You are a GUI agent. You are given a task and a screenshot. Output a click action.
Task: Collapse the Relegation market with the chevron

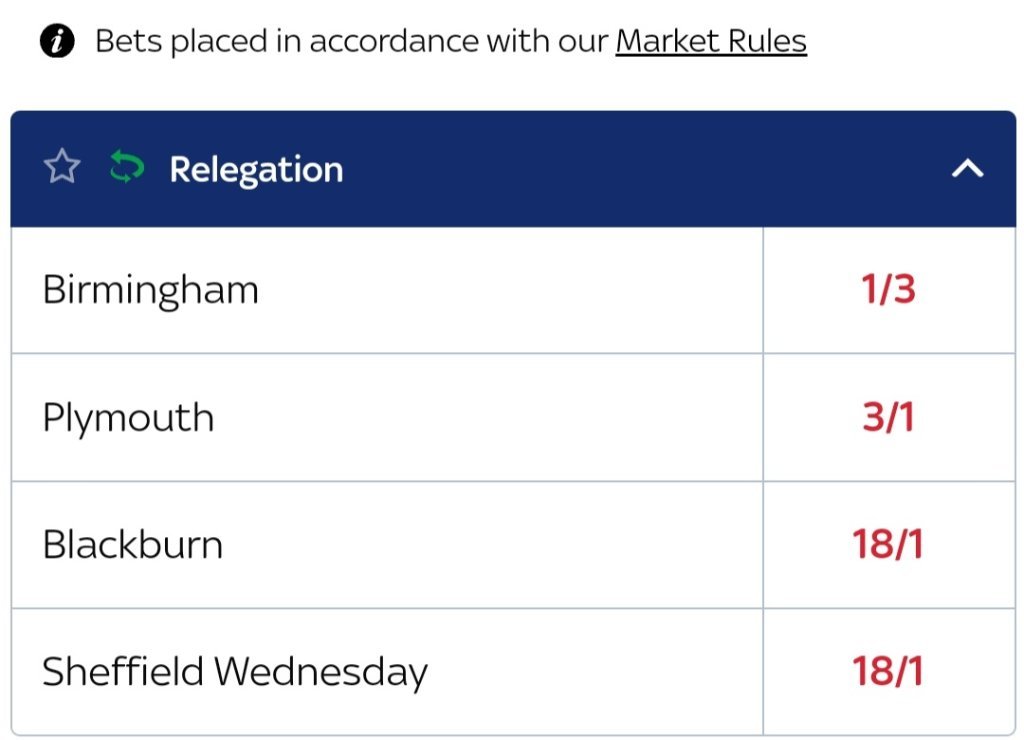click(x=967, y=169)
